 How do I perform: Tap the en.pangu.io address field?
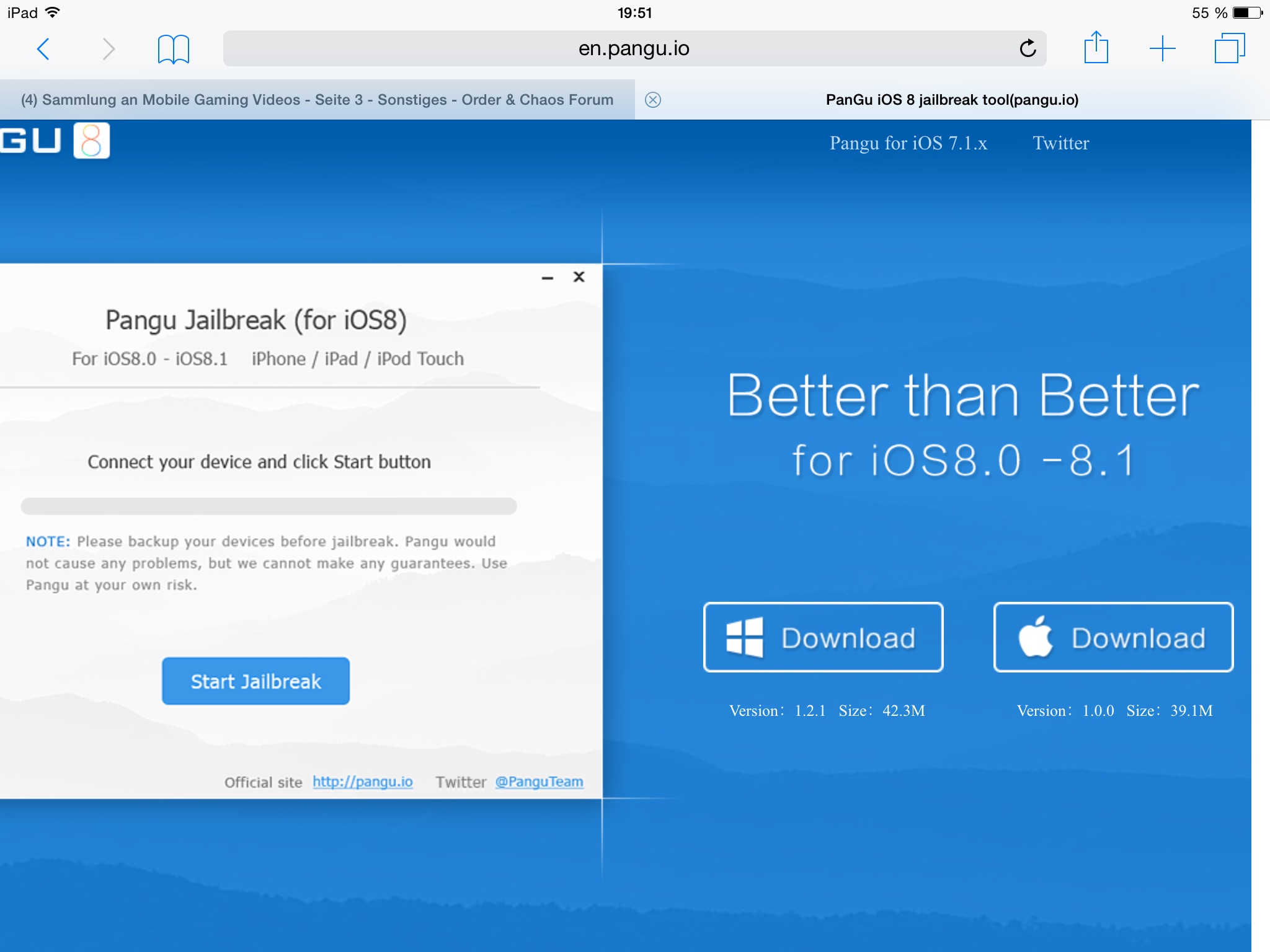[633, 48]
